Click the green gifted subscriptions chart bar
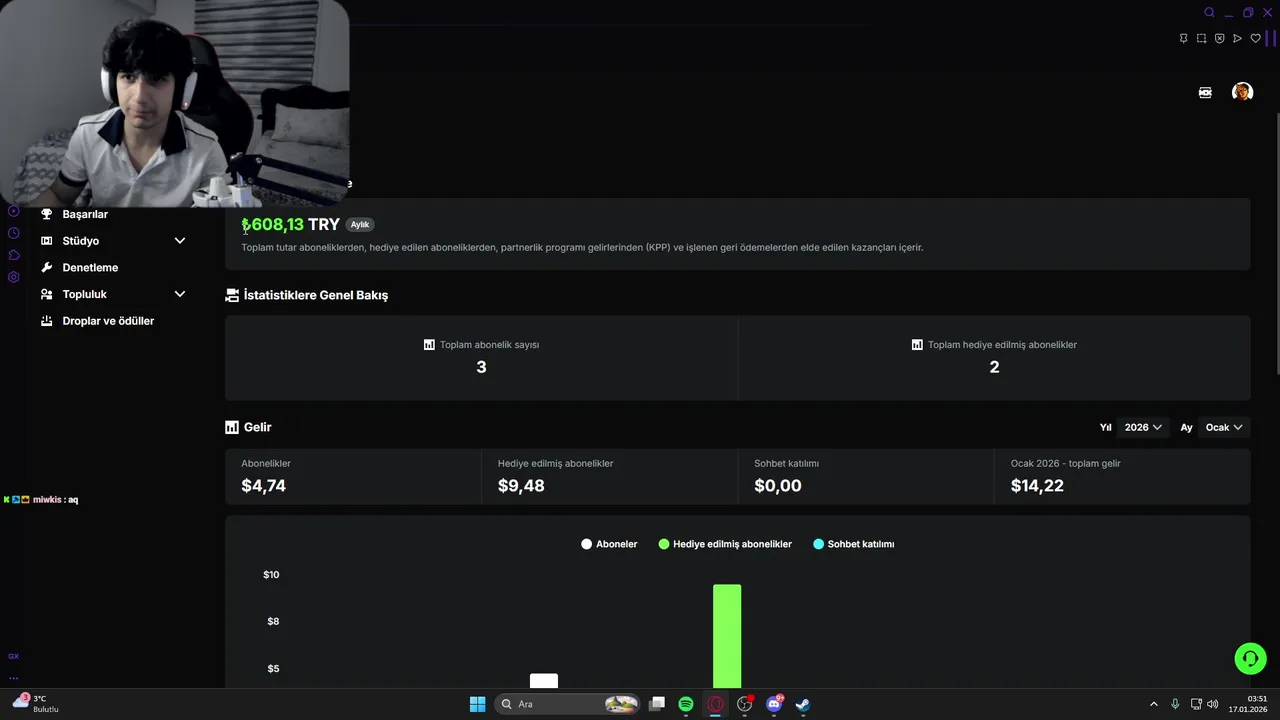This screenshot has height=720, width=1280. tap(727, 636)
